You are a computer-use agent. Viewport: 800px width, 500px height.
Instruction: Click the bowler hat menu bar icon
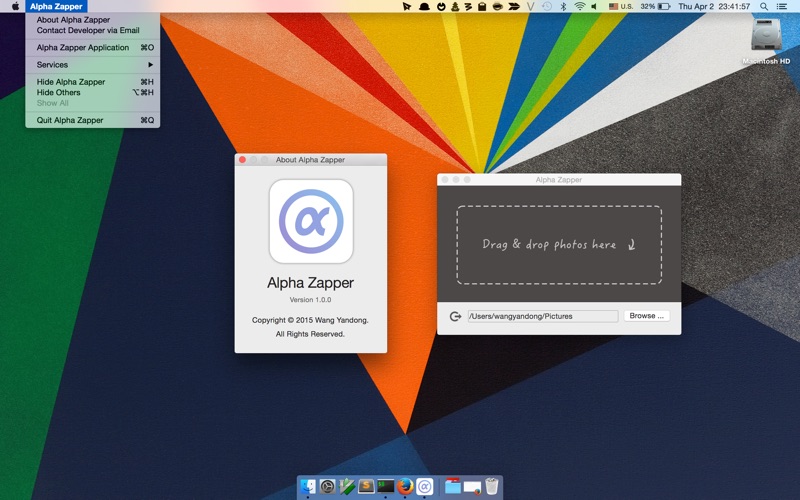(x=424, y=6)
